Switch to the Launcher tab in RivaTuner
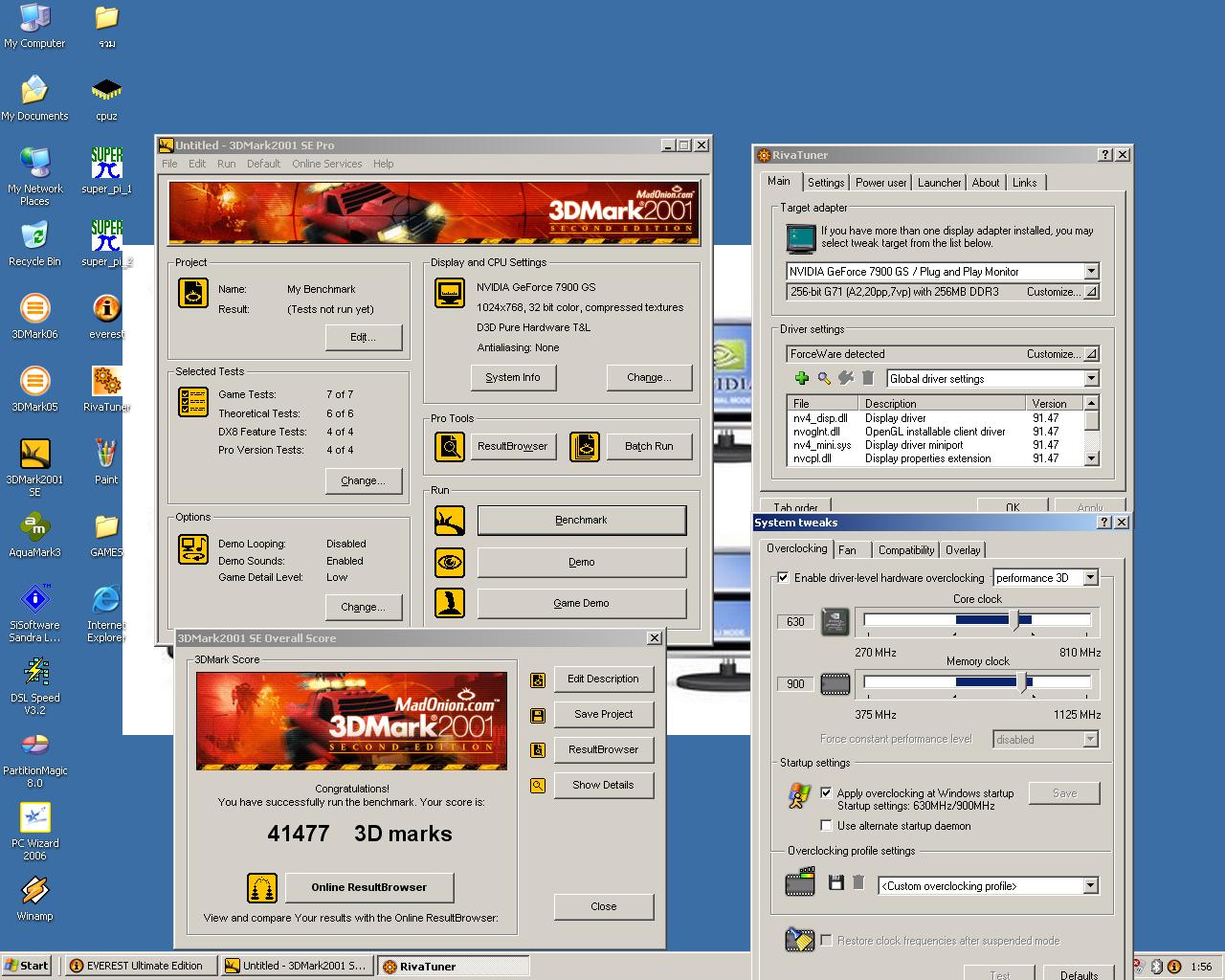Viewport: 1225px width, 980px height. pyautogui.click(x=939, y=182)
